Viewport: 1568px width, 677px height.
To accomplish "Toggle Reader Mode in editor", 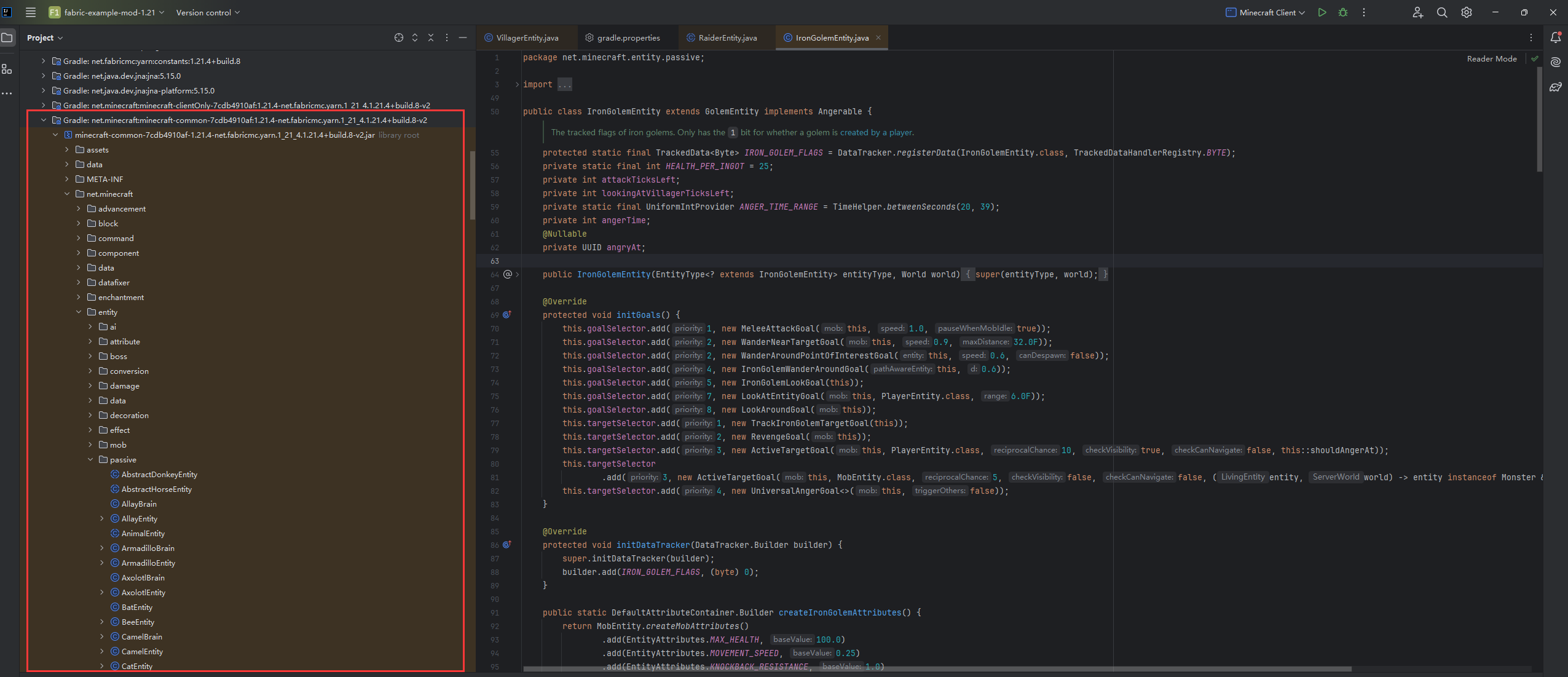I will [1491, 59].
